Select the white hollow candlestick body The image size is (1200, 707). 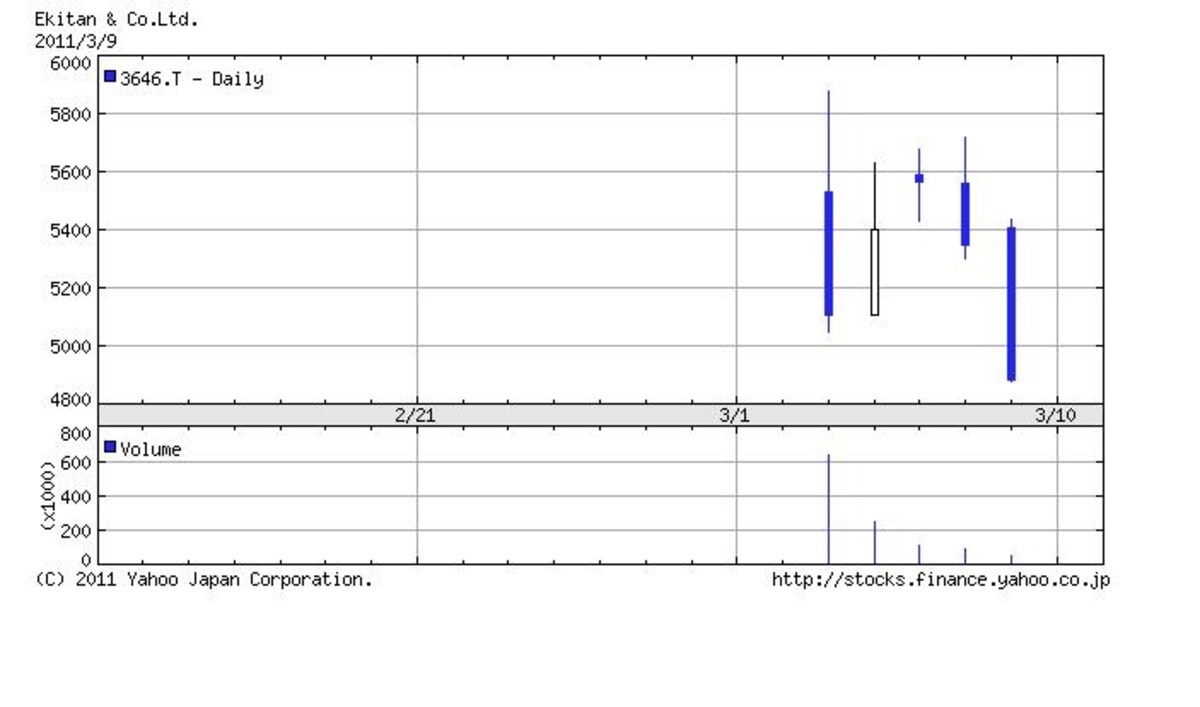coord(874,272)
